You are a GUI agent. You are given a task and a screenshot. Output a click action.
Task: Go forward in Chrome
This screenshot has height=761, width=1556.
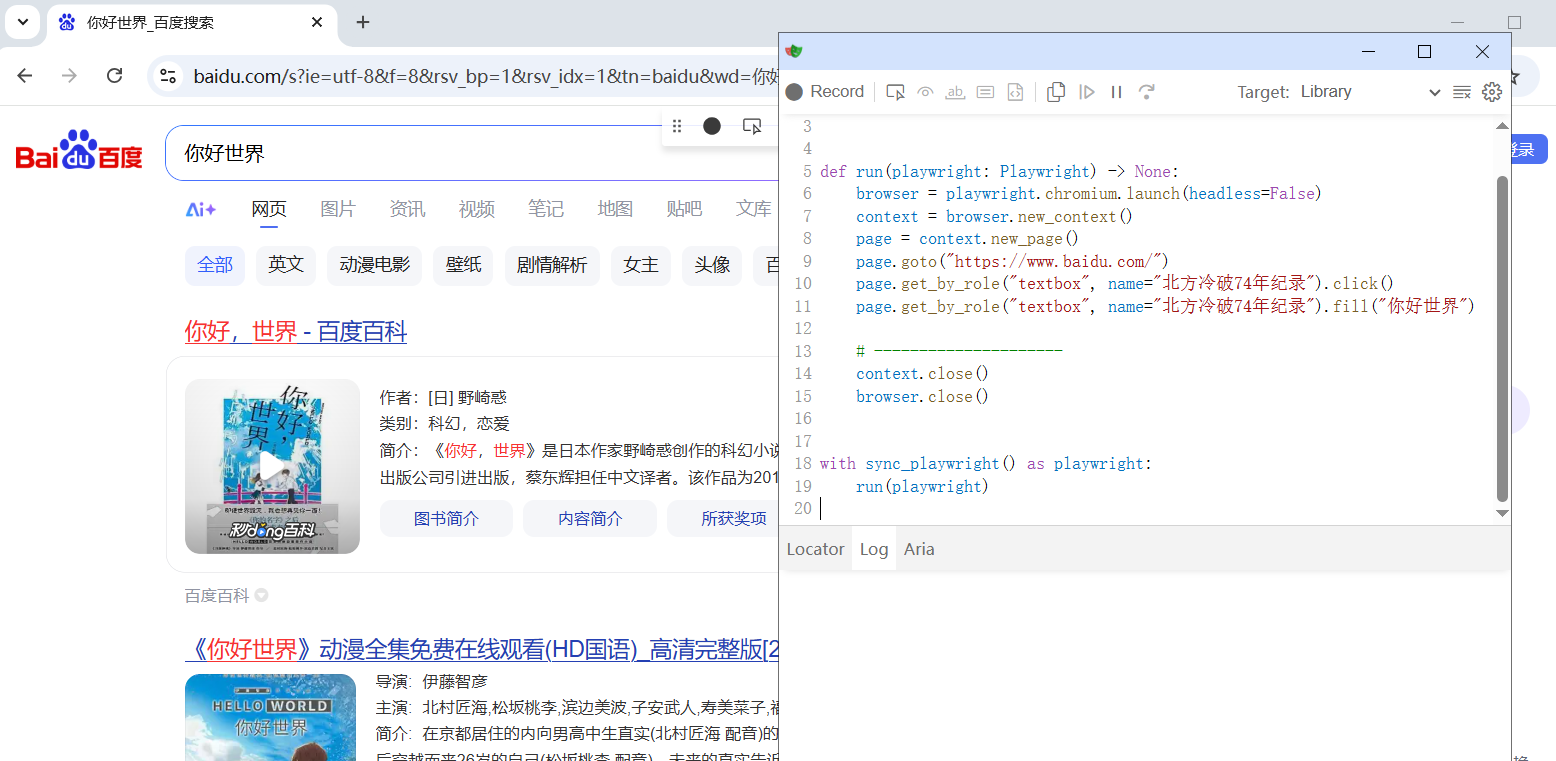pos(69,76)
